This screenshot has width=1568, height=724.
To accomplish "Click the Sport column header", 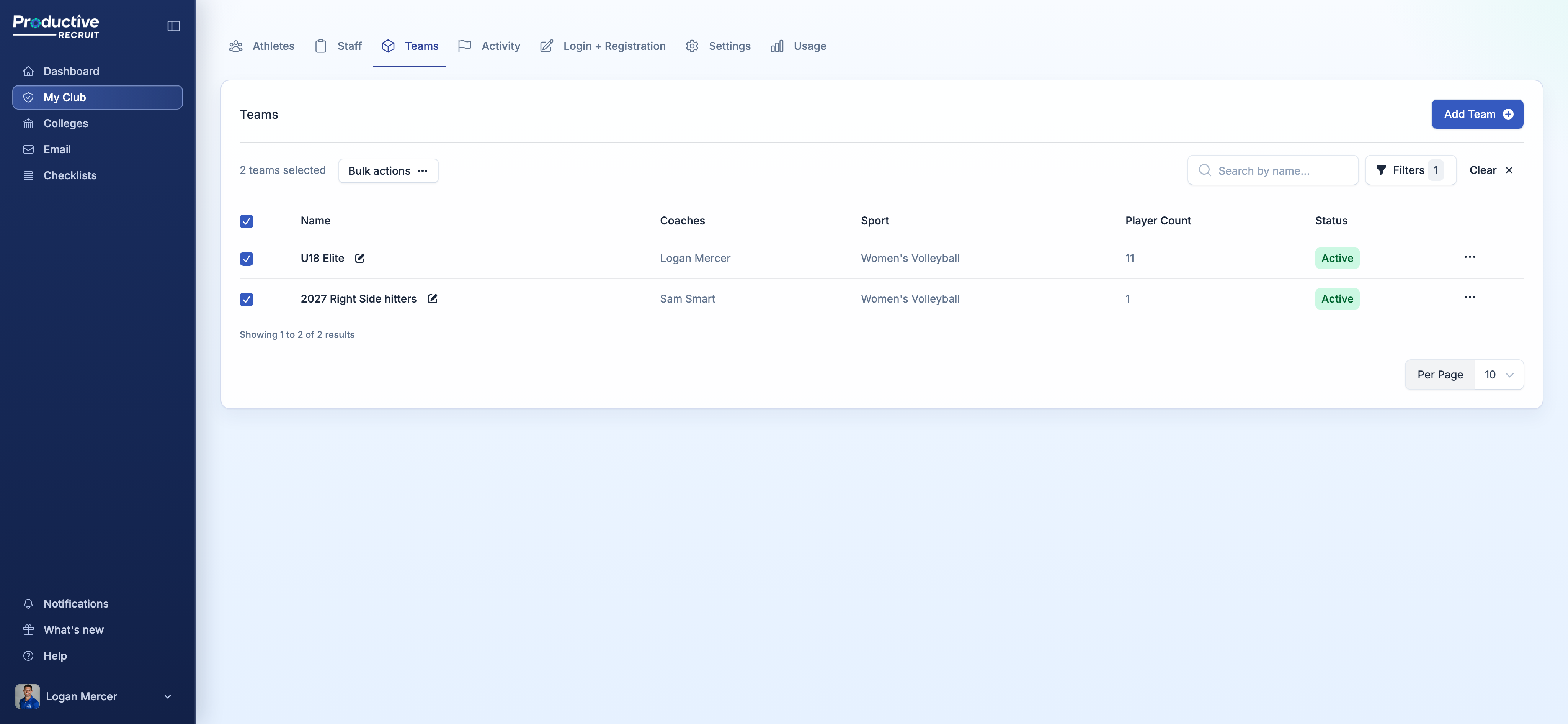I will (875, 220).
